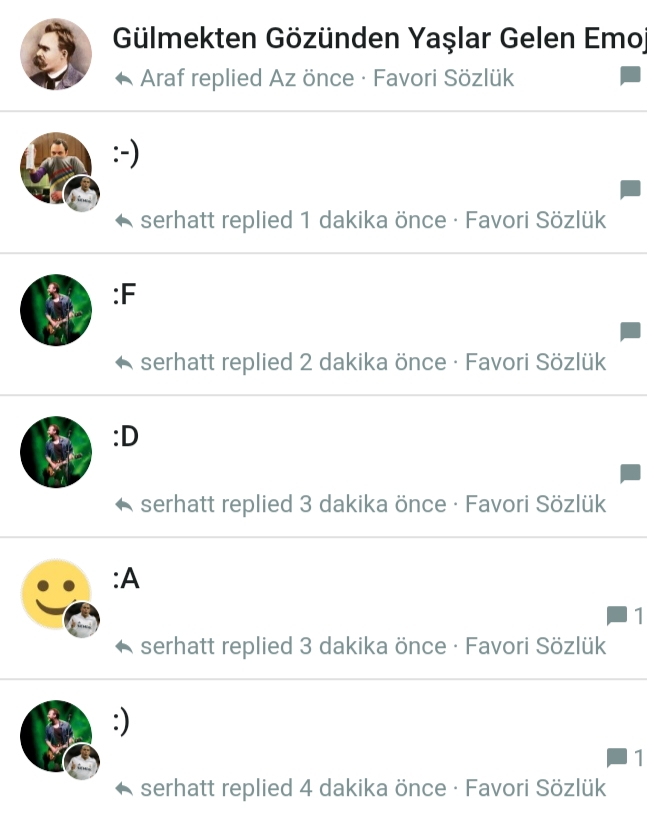Click the comment icon on the ":F" thread
647x814 pixels.
(630, 331)
